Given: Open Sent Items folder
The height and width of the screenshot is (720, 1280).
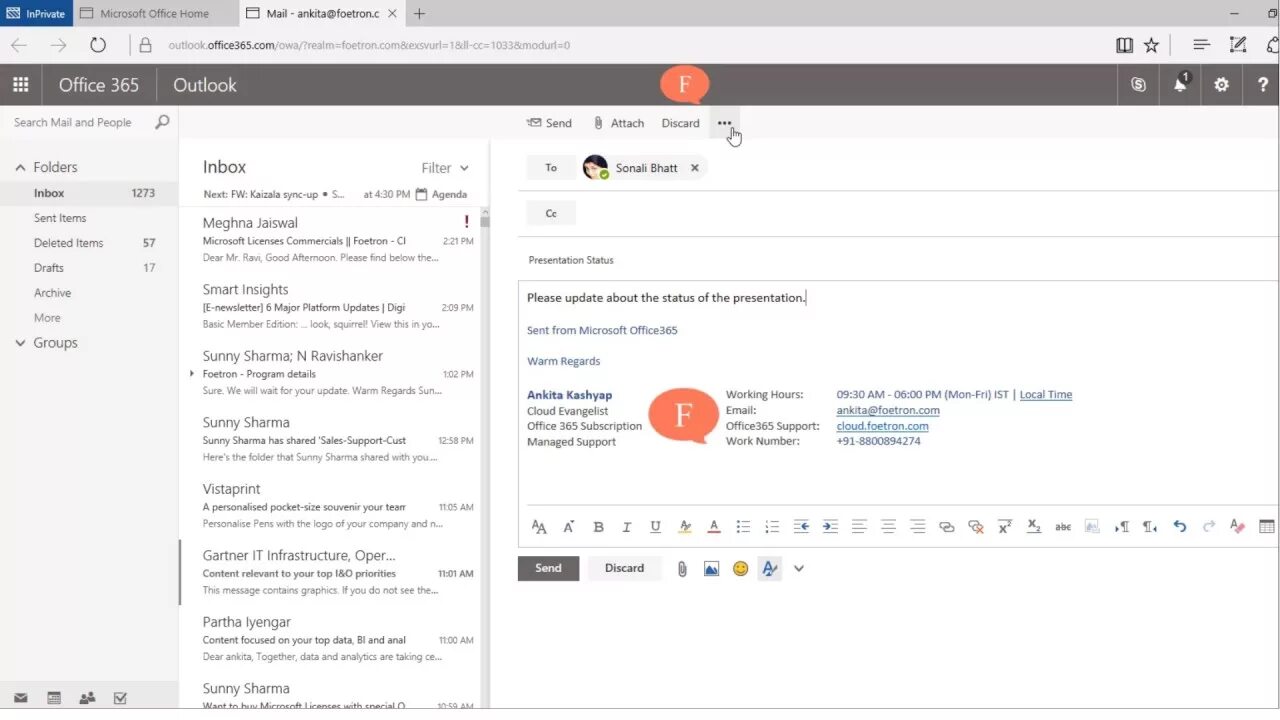Looking at the screenshot, I should pyautogui.click(x=60, y=218).
